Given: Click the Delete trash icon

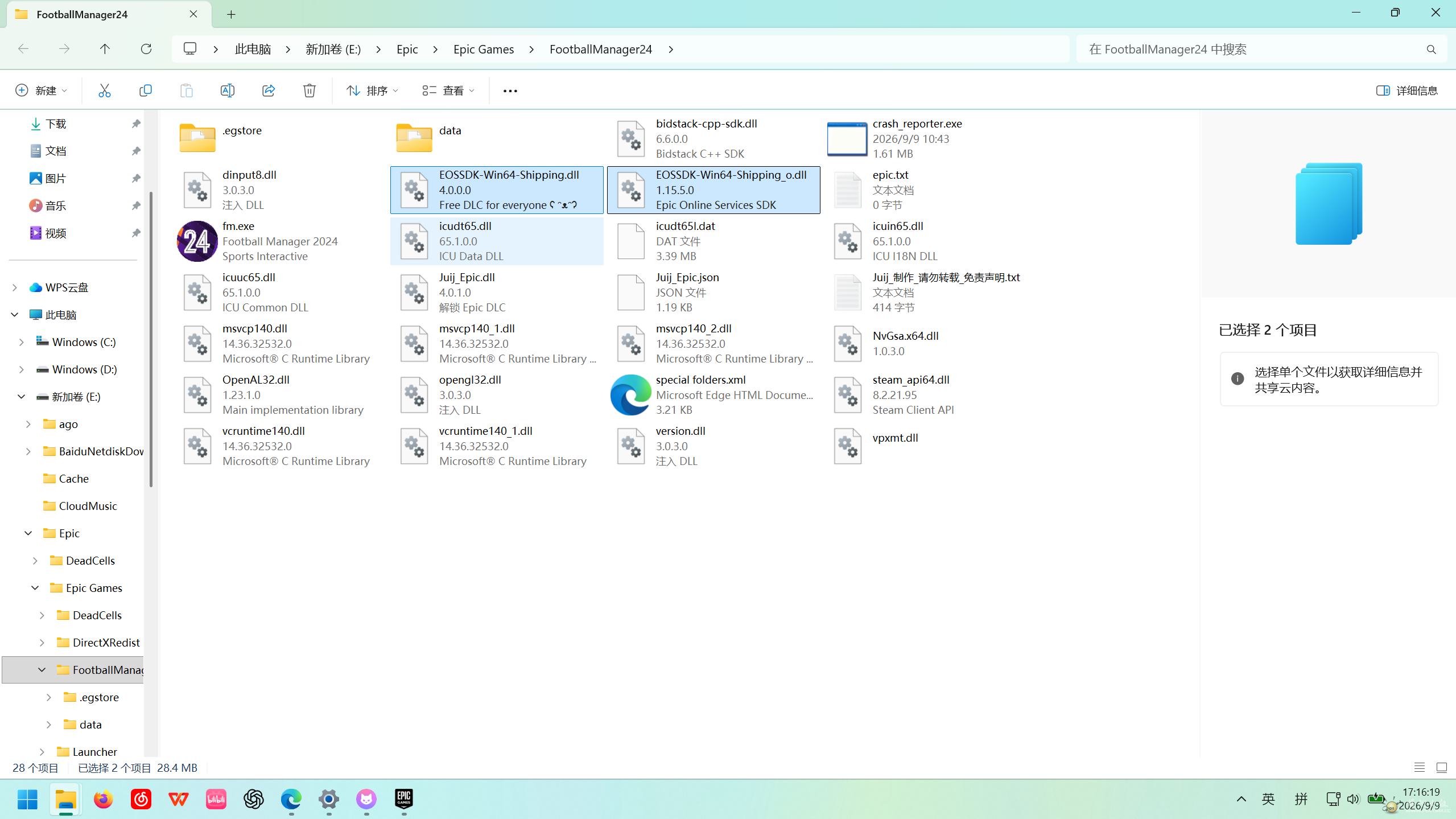Looking at the screenshot, I should pos(309,90).
